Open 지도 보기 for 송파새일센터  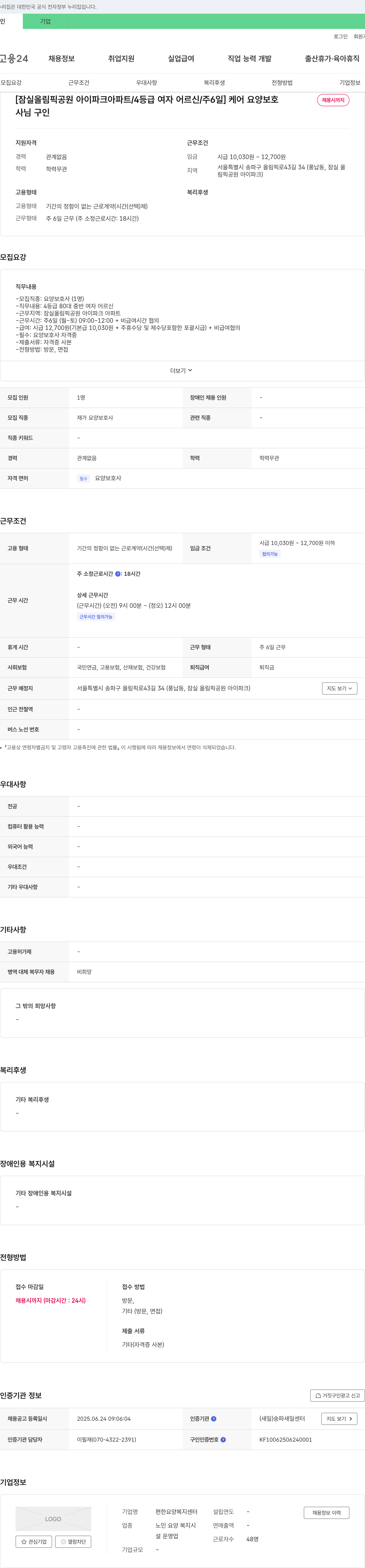tap(339, 1419)
